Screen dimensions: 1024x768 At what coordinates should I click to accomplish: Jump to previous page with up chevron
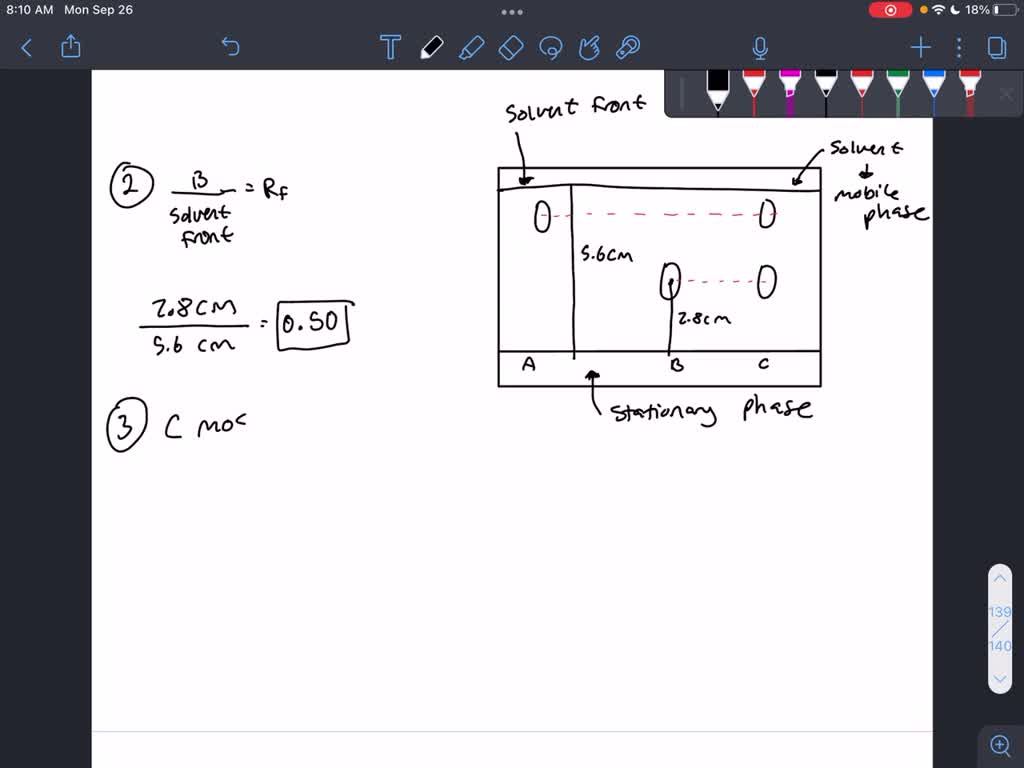point(1000,579)
